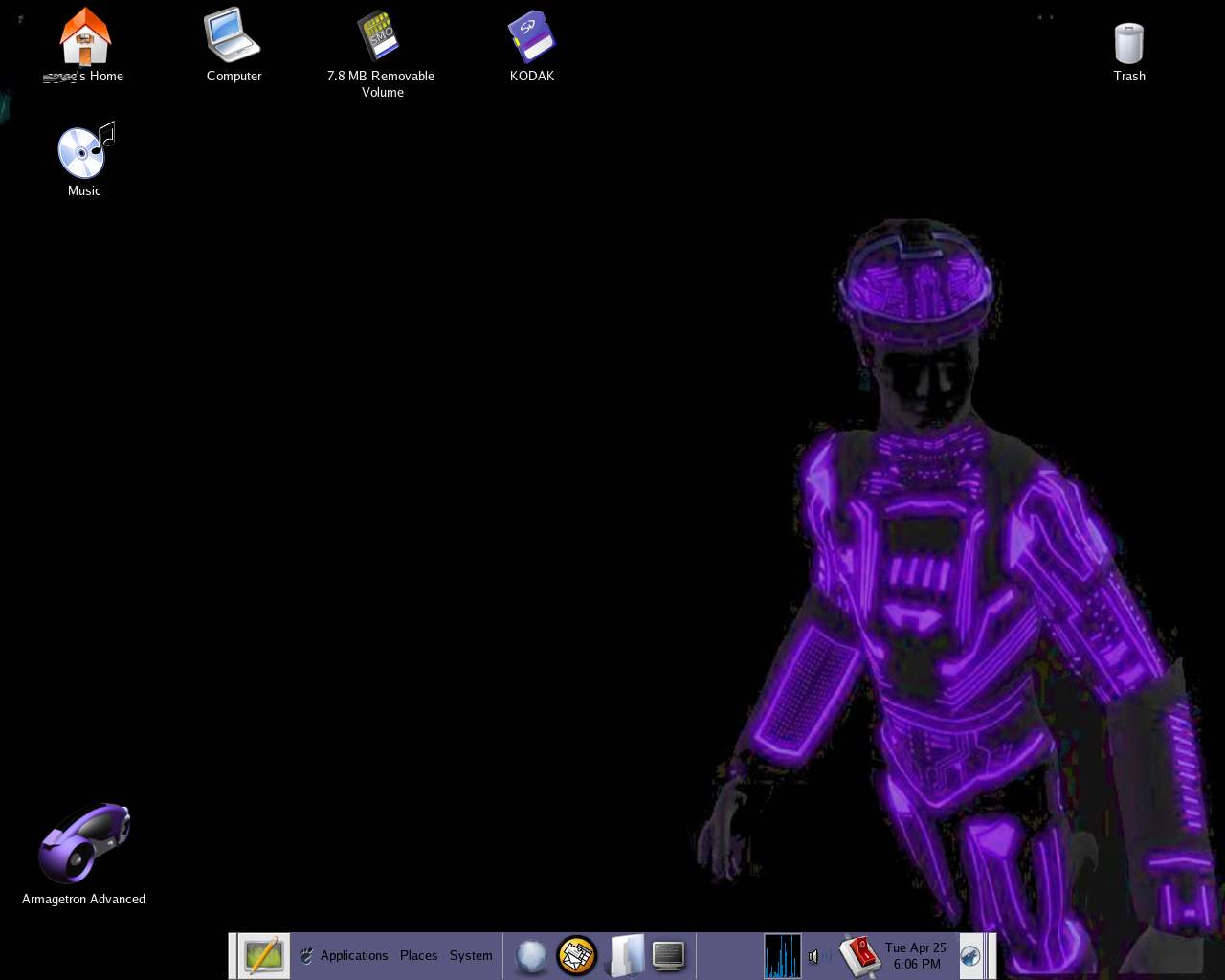Open the Places menu
The height and width of the screenshot is (980, 1225).
[418, 956]
